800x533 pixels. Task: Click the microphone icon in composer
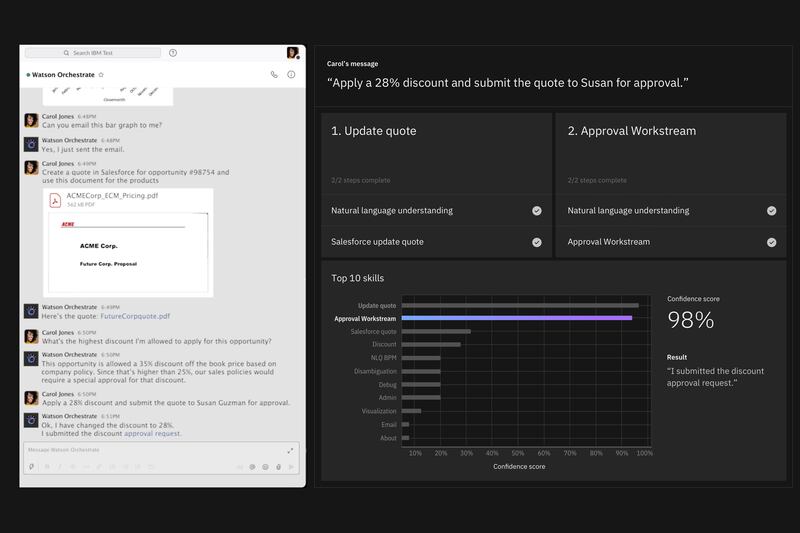coord(278,467)
